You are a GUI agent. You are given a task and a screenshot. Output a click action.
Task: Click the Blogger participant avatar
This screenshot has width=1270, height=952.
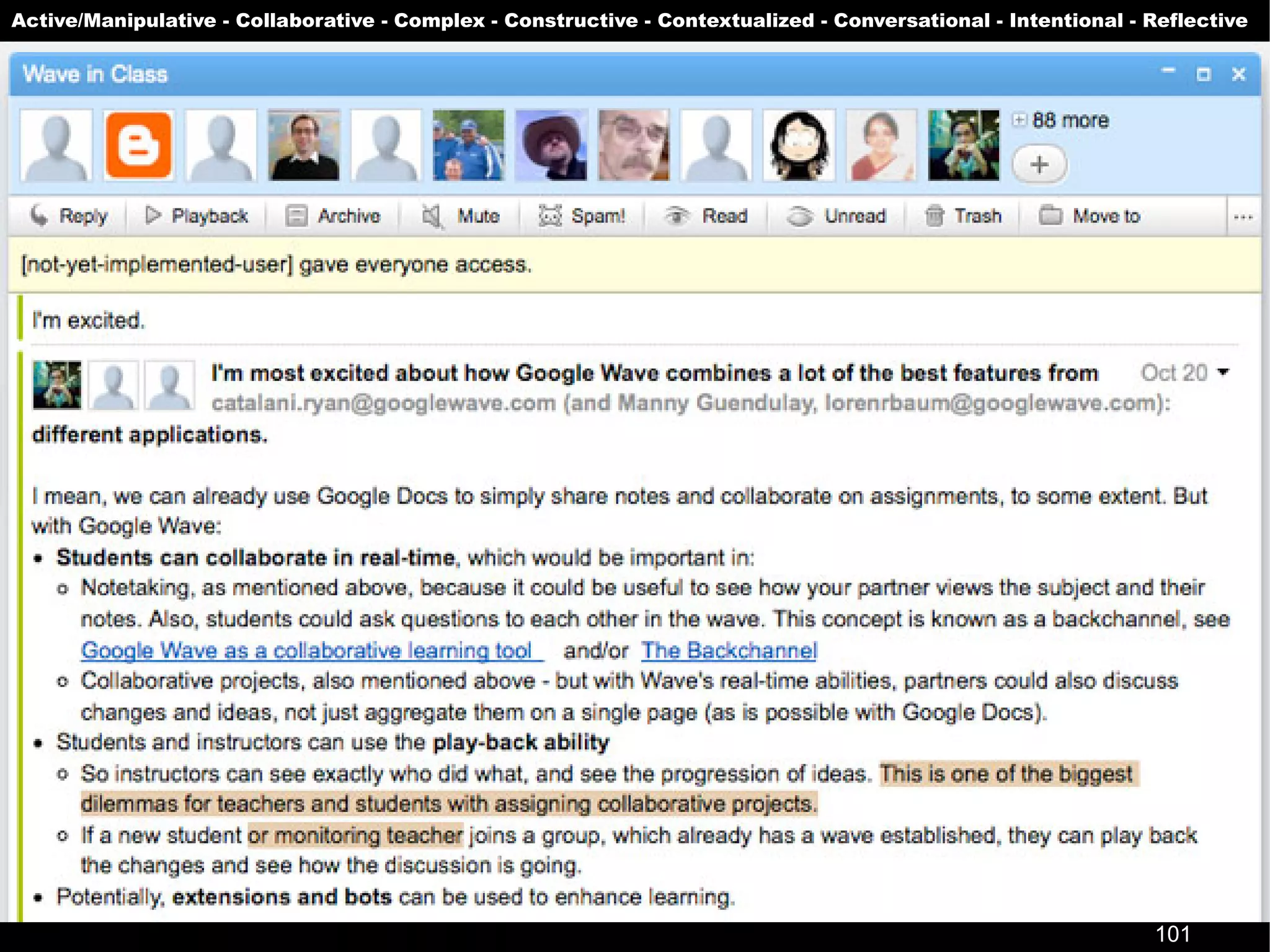coord(138,145)
